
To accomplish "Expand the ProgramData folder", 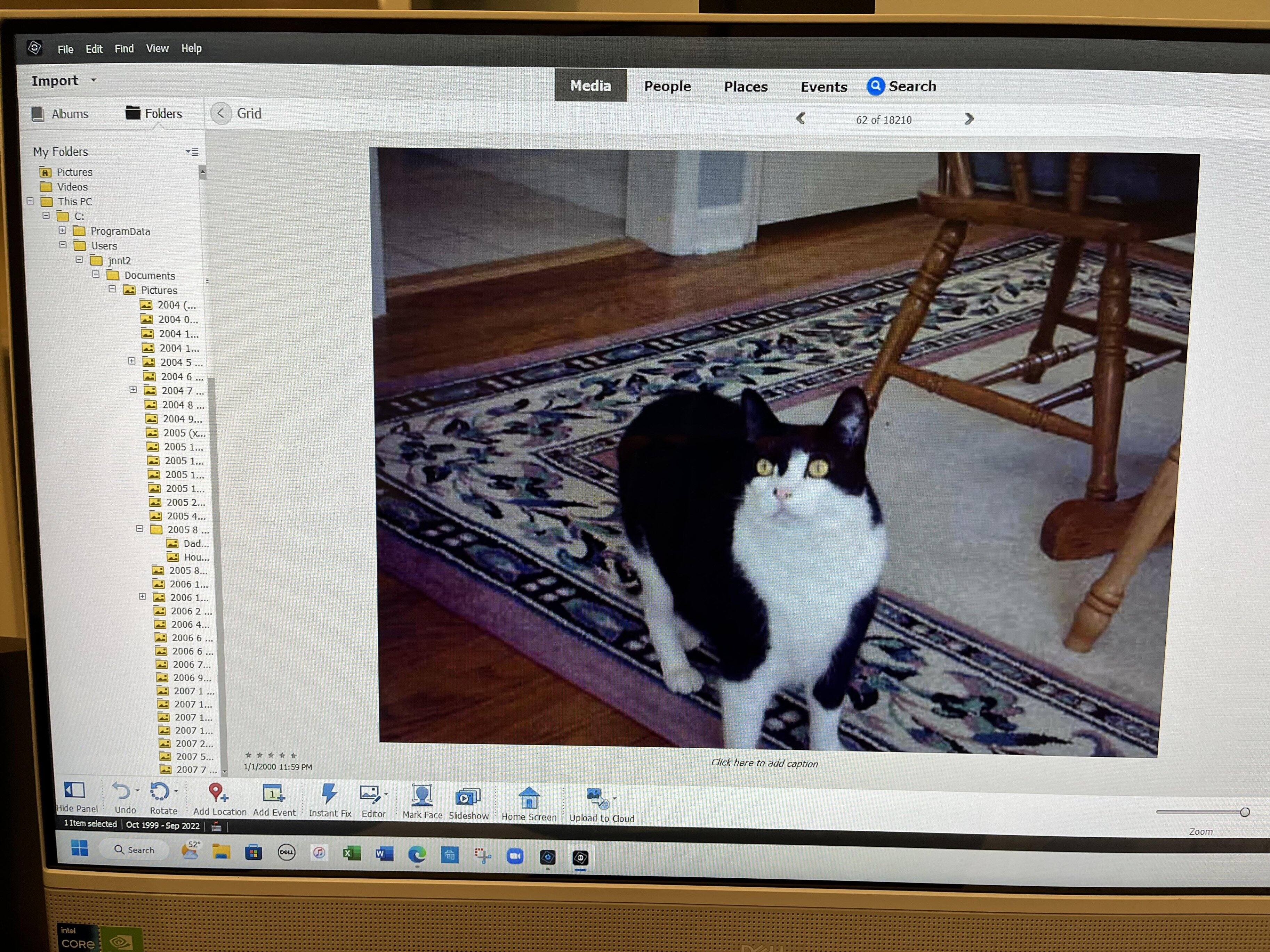I will pos(62,230).
